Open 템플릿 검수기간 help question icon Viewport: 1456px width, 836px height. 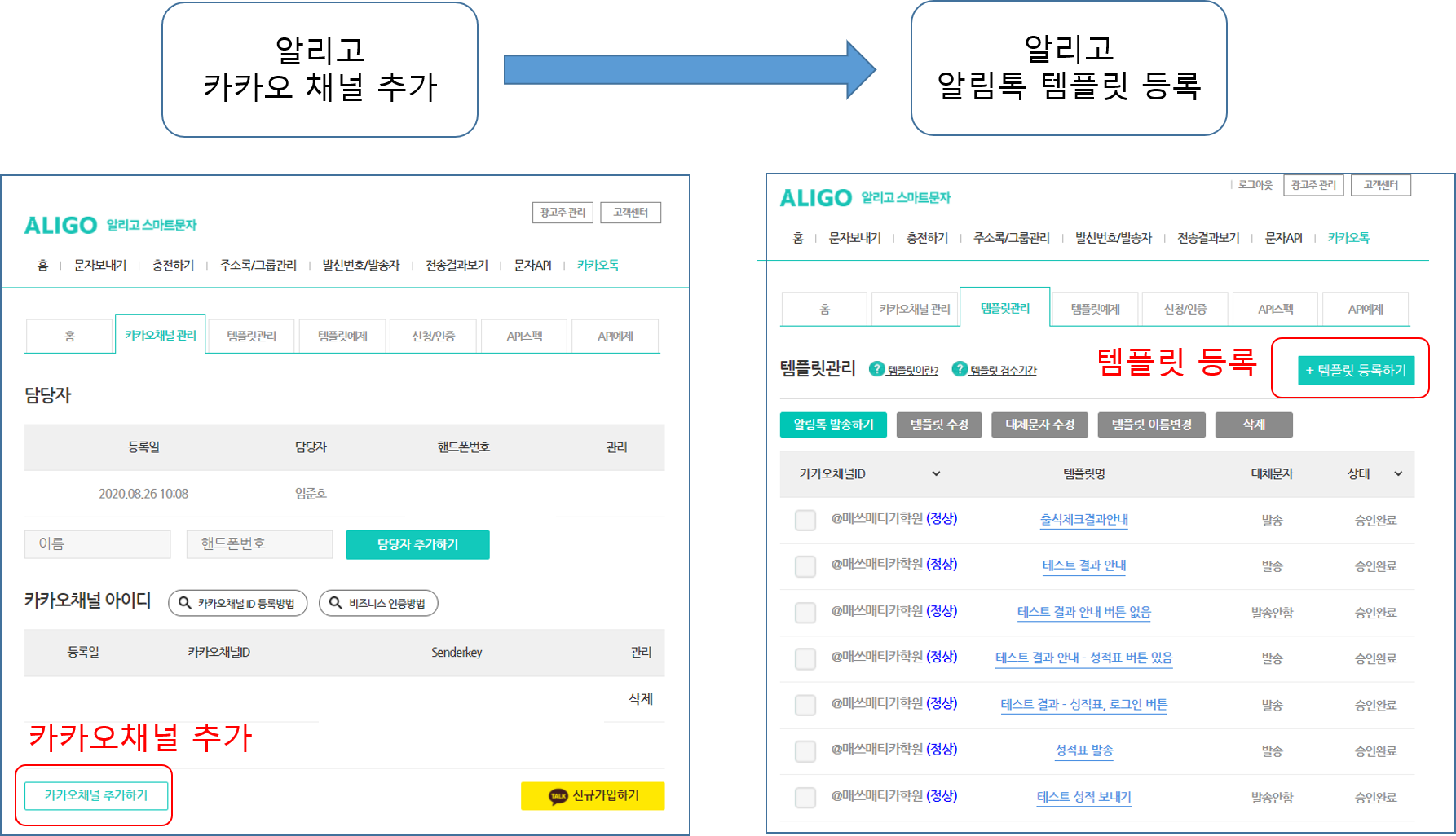[960, 369]
